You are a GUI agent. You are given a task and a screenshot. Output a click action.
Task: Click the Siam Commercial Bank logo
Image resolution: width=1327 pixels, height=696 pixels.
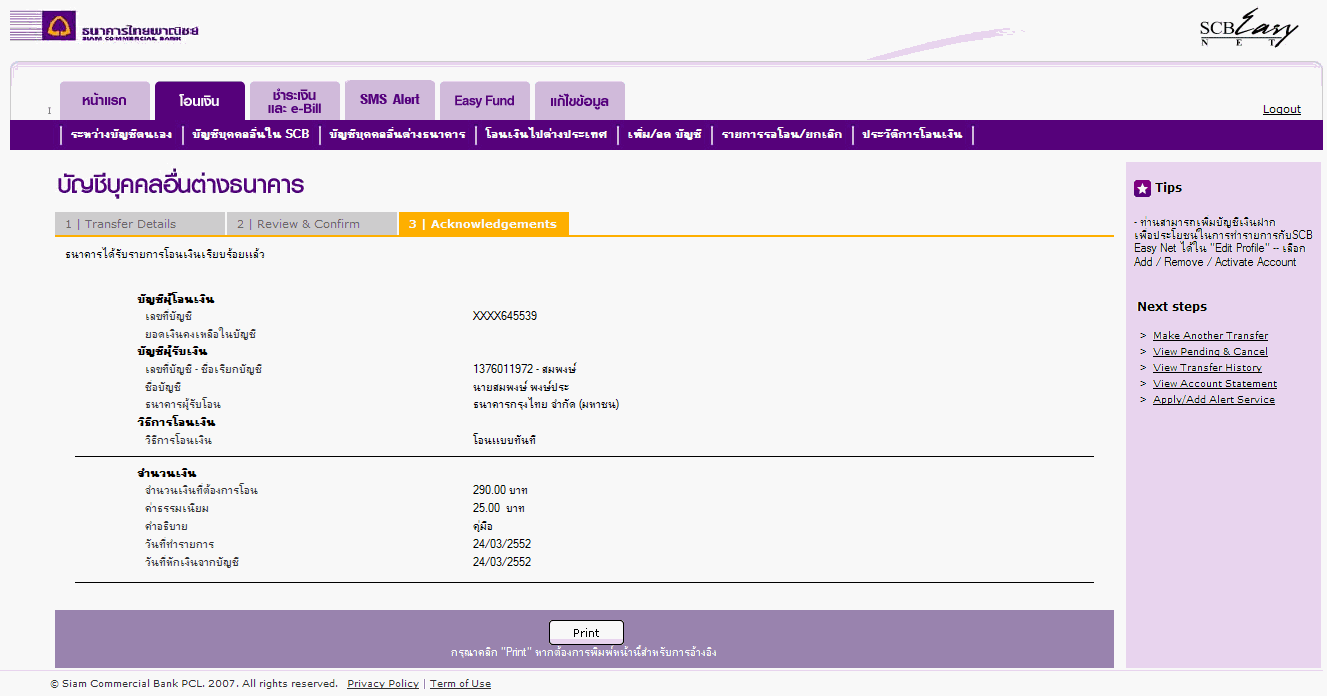point(105,27)
